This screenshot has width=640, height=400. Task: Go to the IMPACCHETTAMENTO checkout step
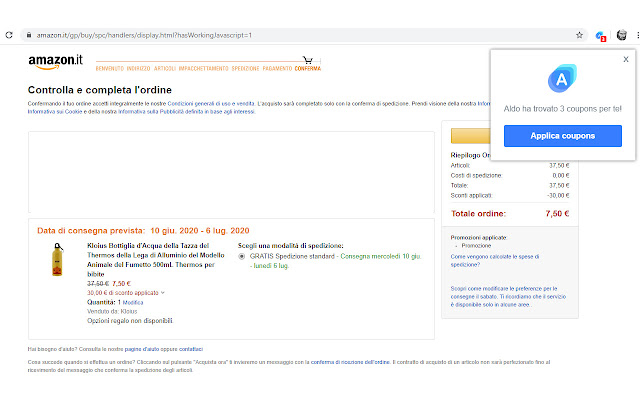point(203,69)
